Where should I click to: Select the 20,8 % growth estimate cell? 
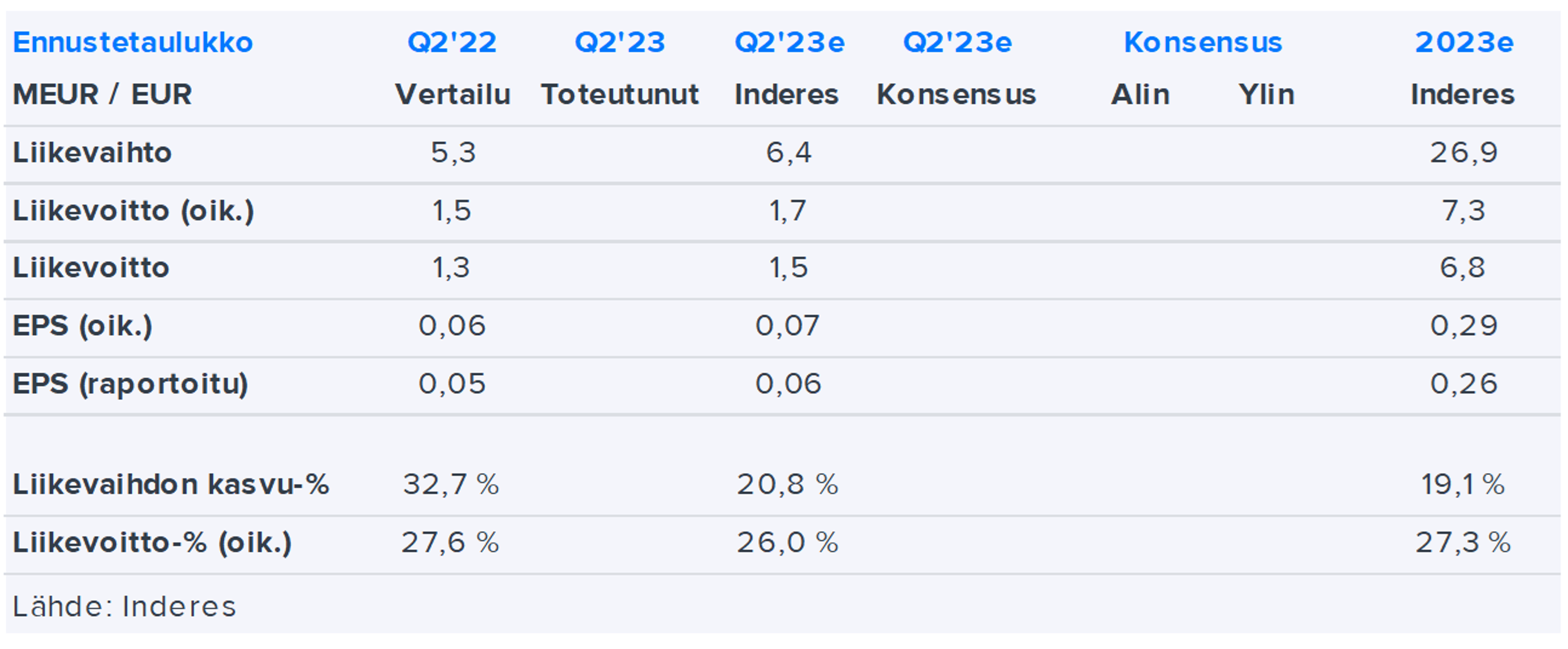[x=787, y=485]
